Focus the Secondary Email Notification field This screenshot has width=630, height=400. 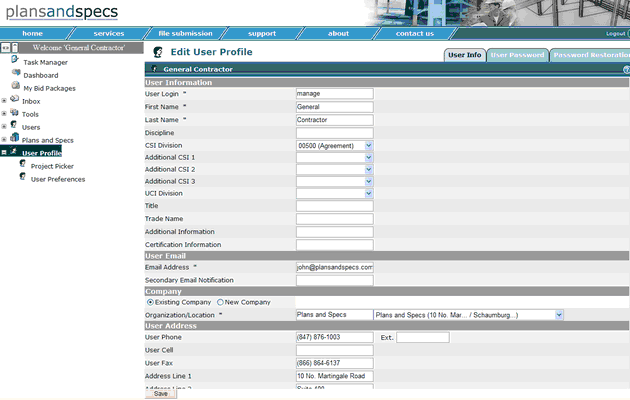point(335,280)
